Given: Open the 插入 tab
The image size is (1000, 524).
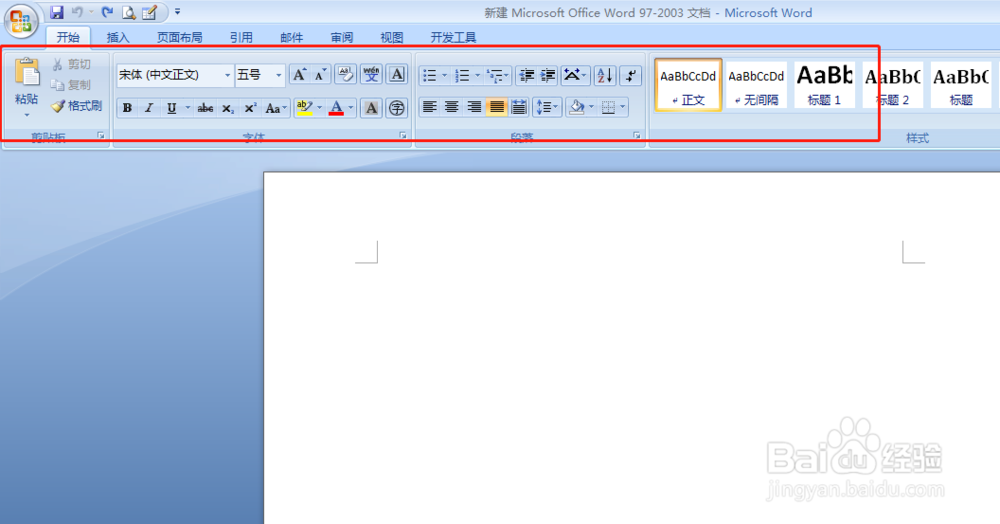Looking at the screenshot, I should point(118,38).
